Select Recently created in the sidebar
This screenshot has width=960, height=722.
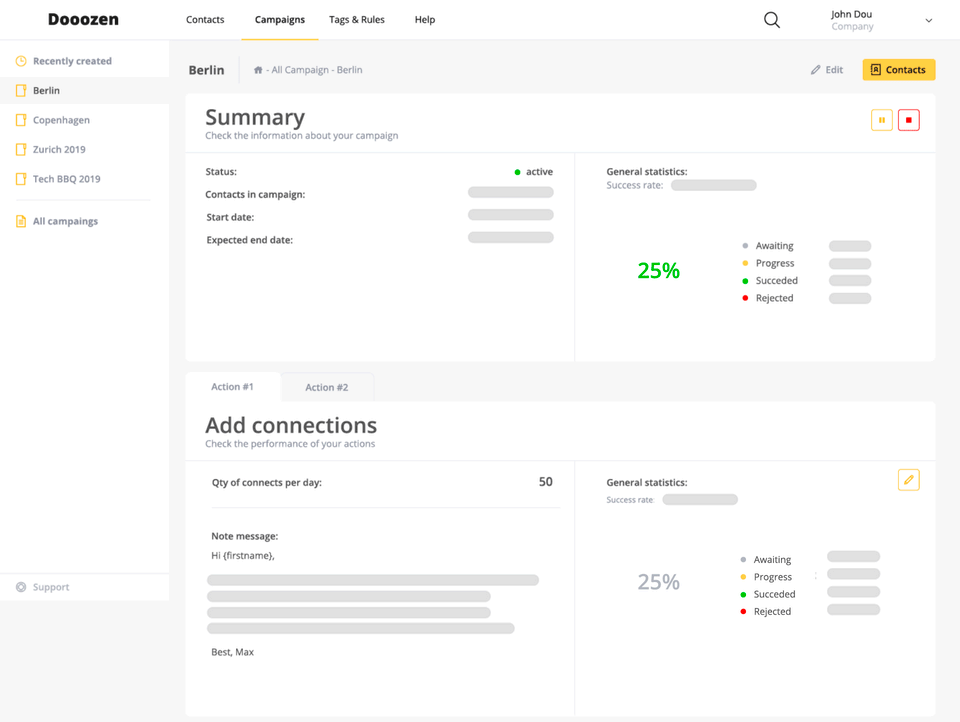72,61
